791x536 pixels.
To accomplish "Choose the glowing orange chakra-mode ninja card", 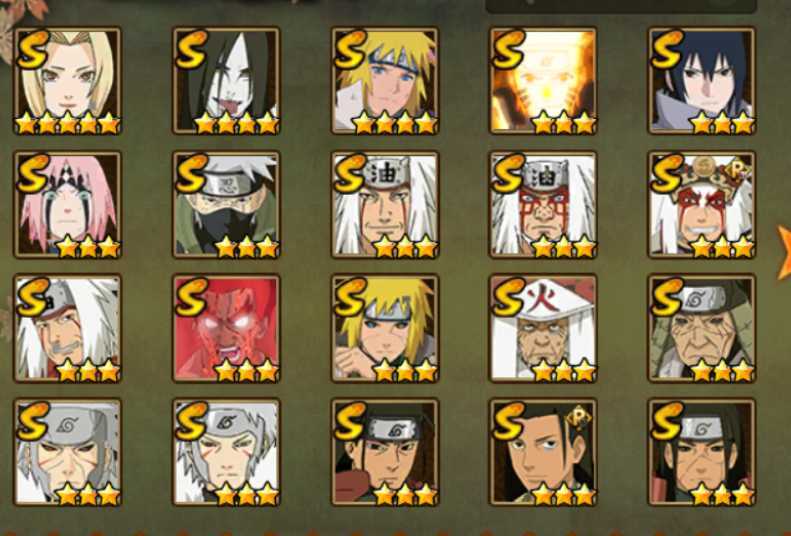I will (543, 81).
